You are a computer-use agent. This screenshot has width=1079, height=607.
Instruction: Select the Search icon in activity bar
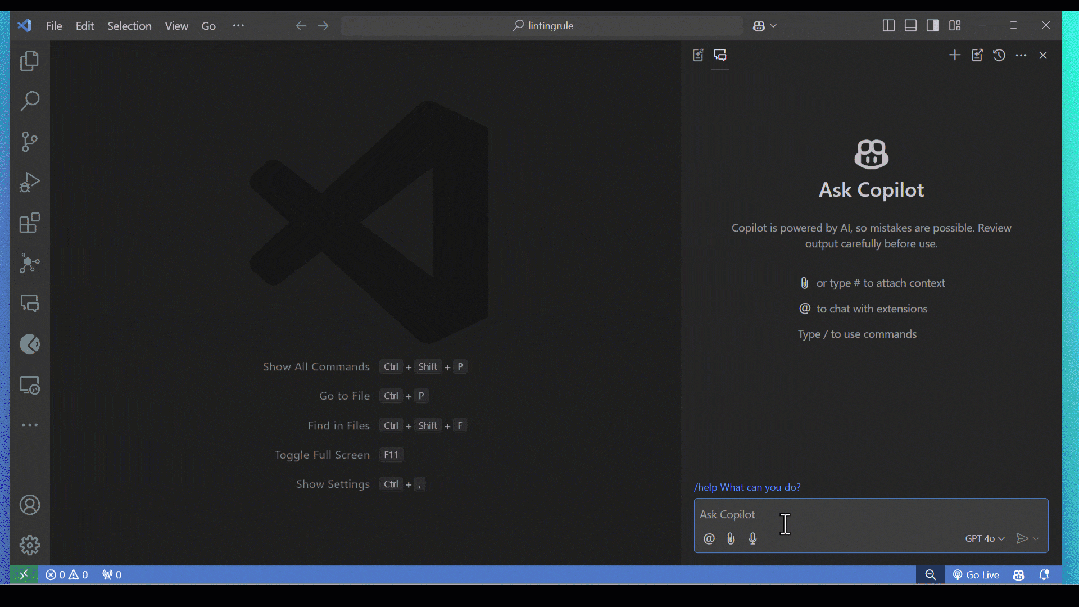click(29, 100)
